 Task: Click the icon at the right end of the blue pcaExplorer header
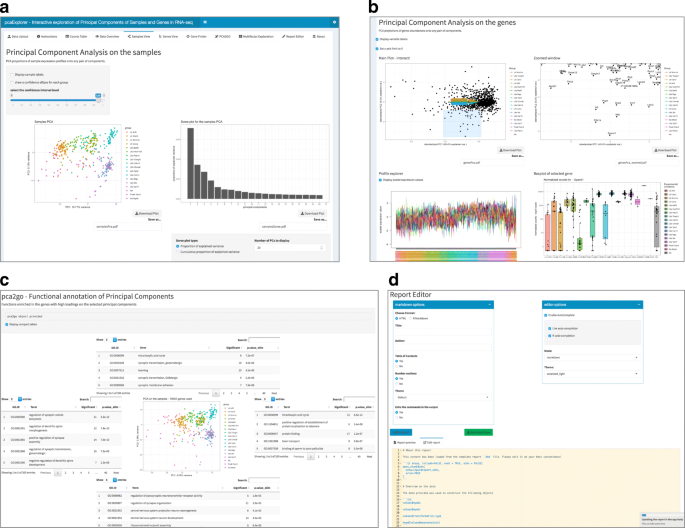coord(334,22)
